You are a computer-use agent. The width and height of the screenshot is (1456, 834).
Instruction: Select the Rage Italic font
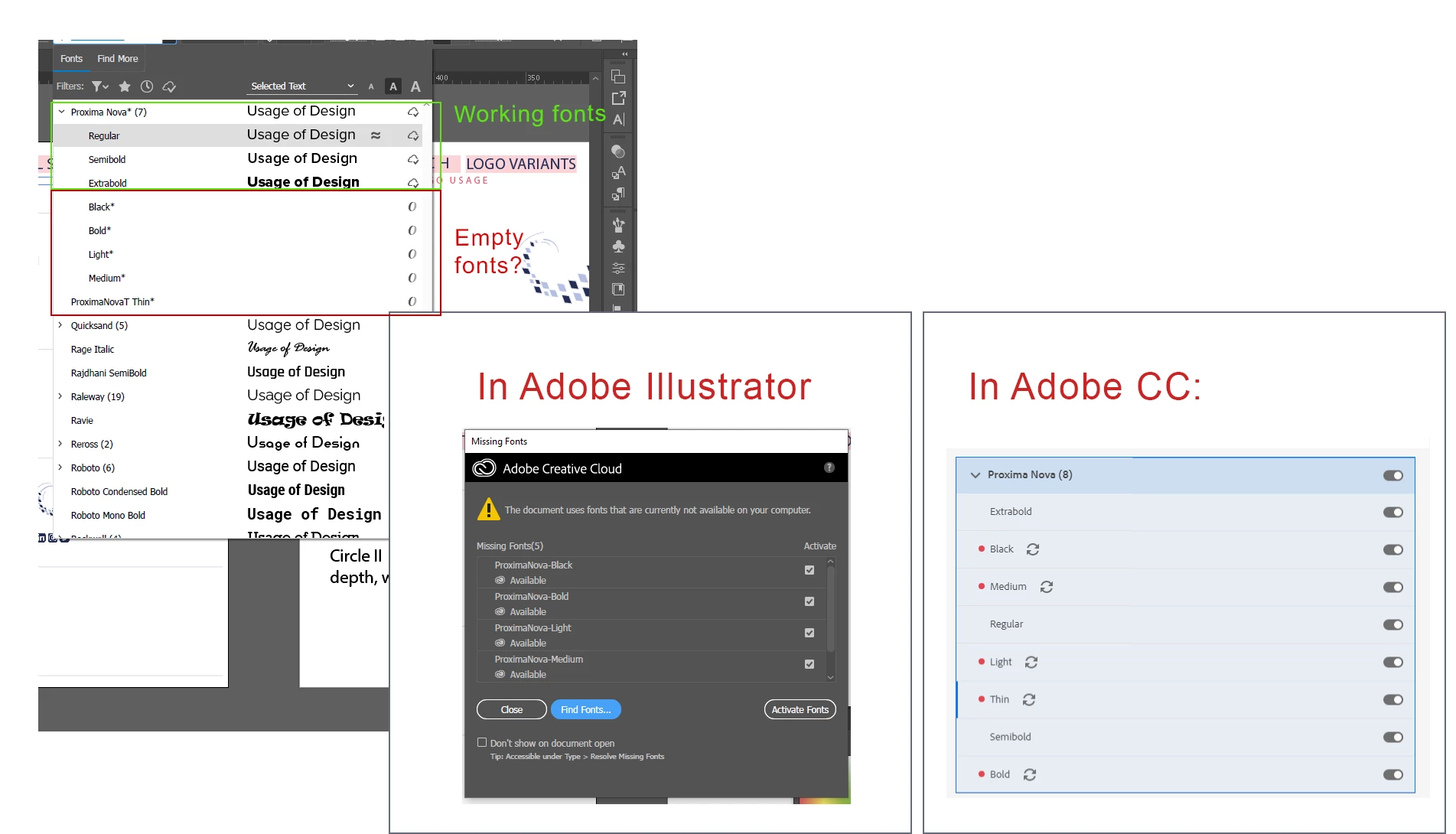coord(222,349)
